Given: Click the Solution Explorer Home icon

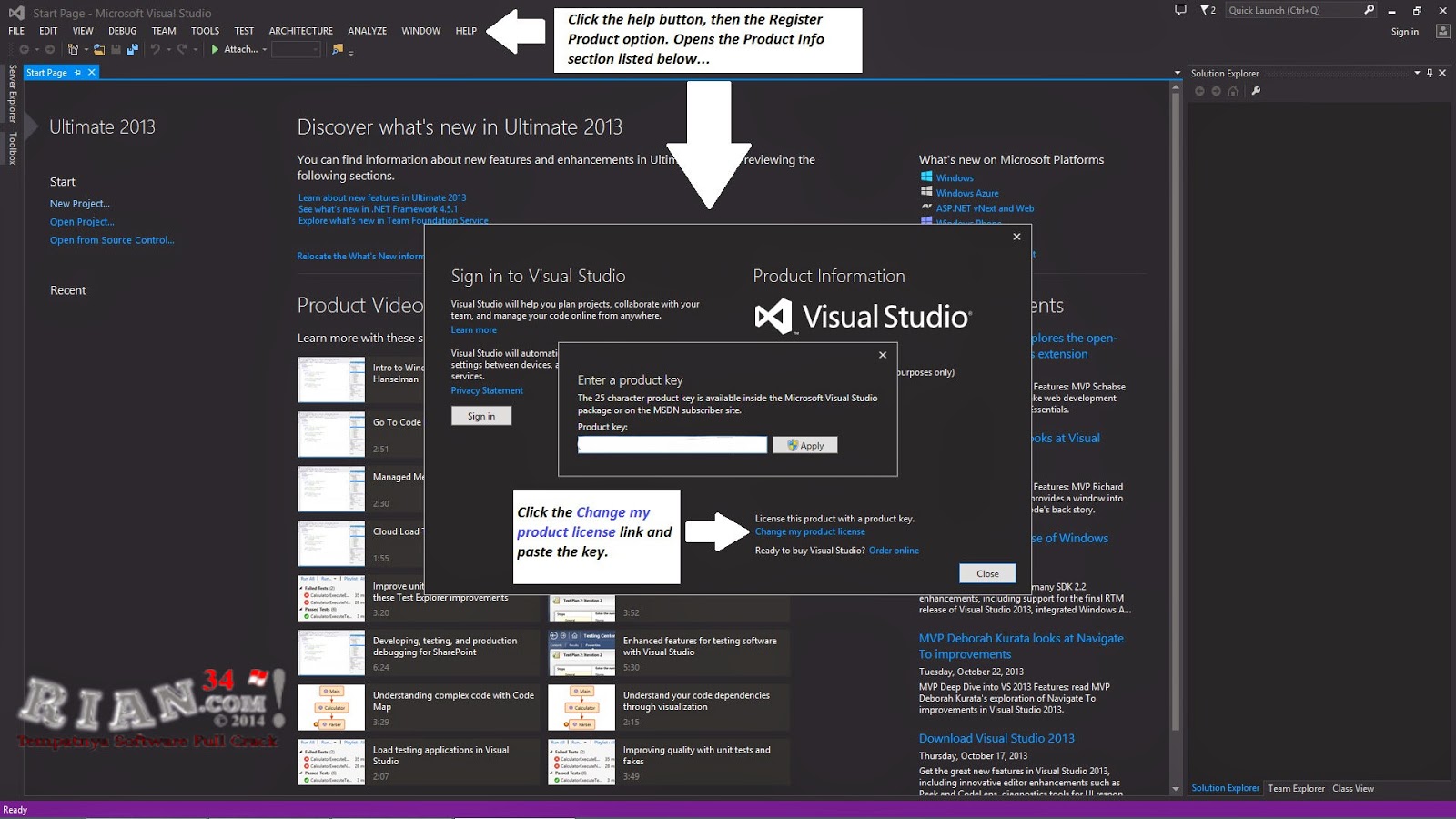Looking at the screenshot, I should pos(1233,91).
